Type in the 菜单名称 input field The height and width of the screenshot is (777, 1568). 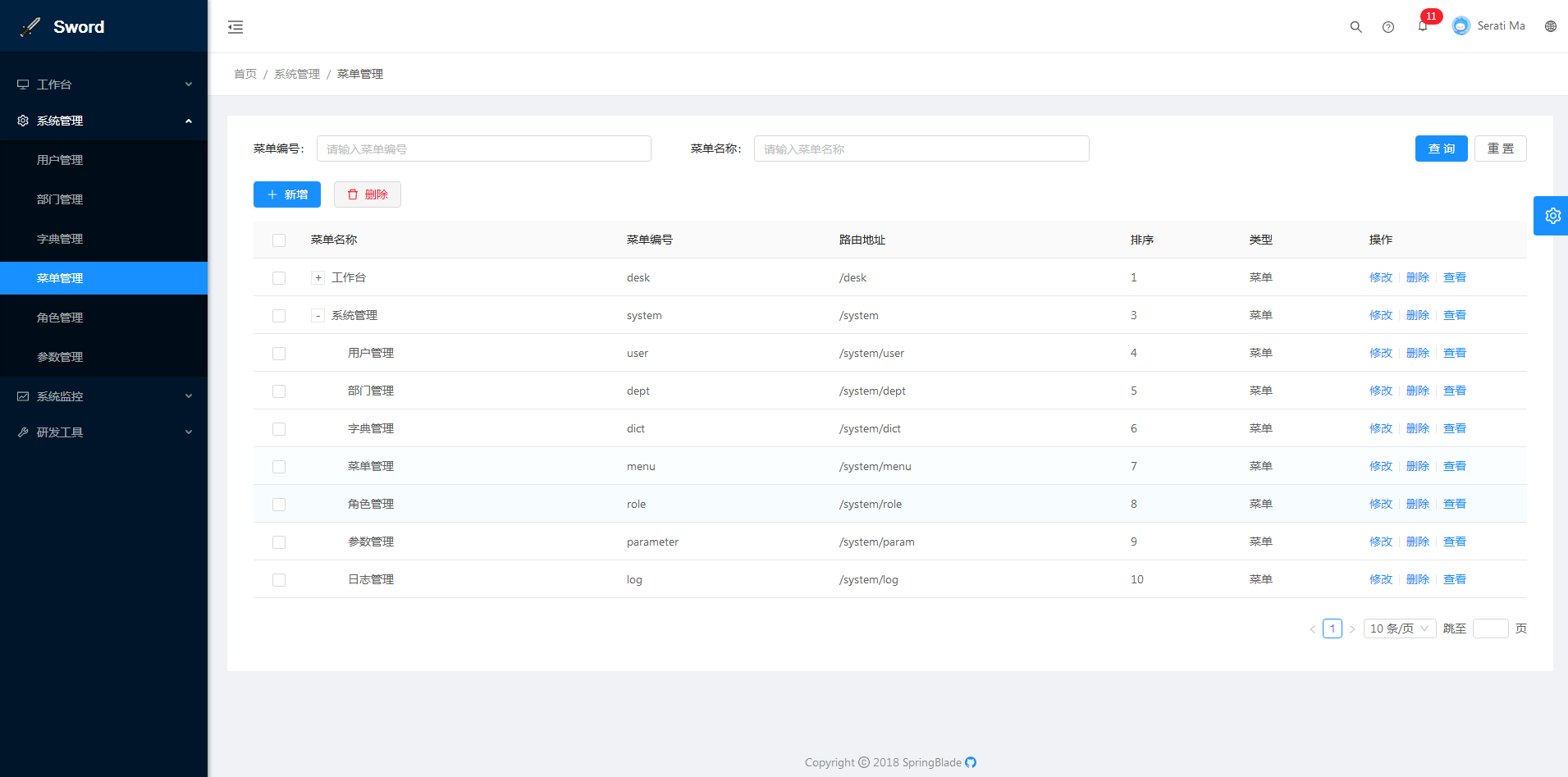921,149
